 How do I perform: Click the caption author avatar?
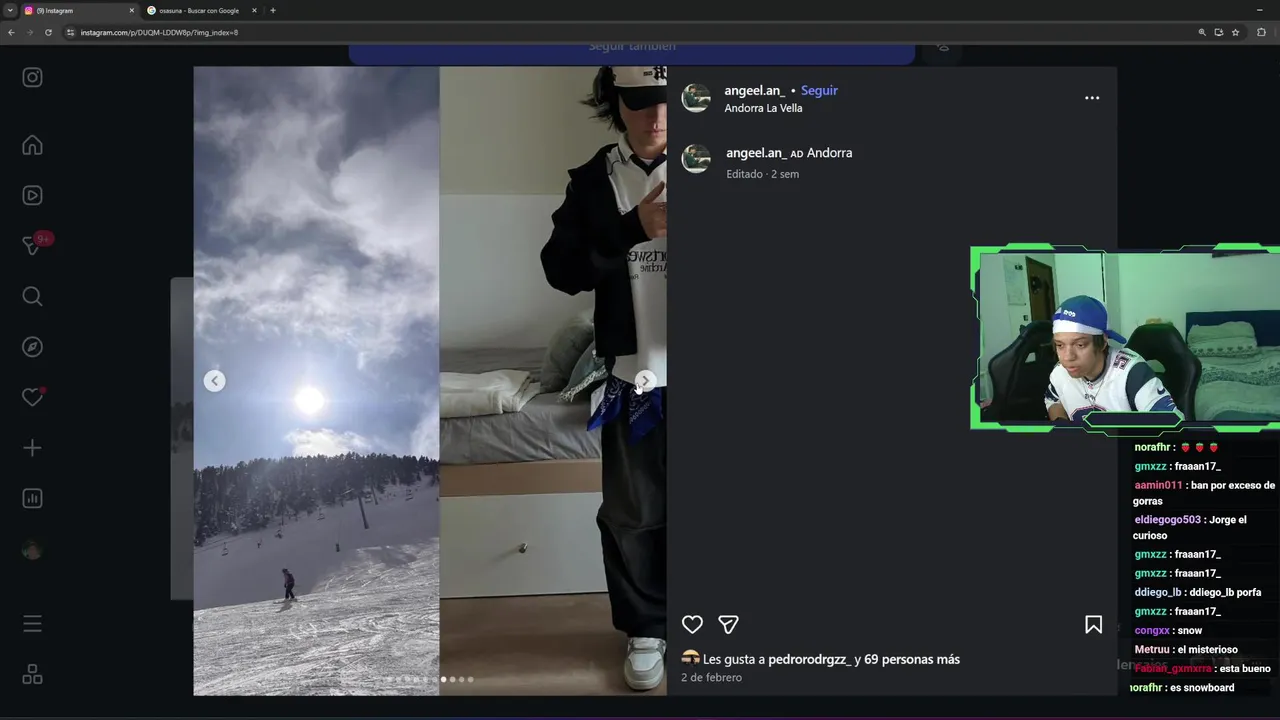click(696, 159)
